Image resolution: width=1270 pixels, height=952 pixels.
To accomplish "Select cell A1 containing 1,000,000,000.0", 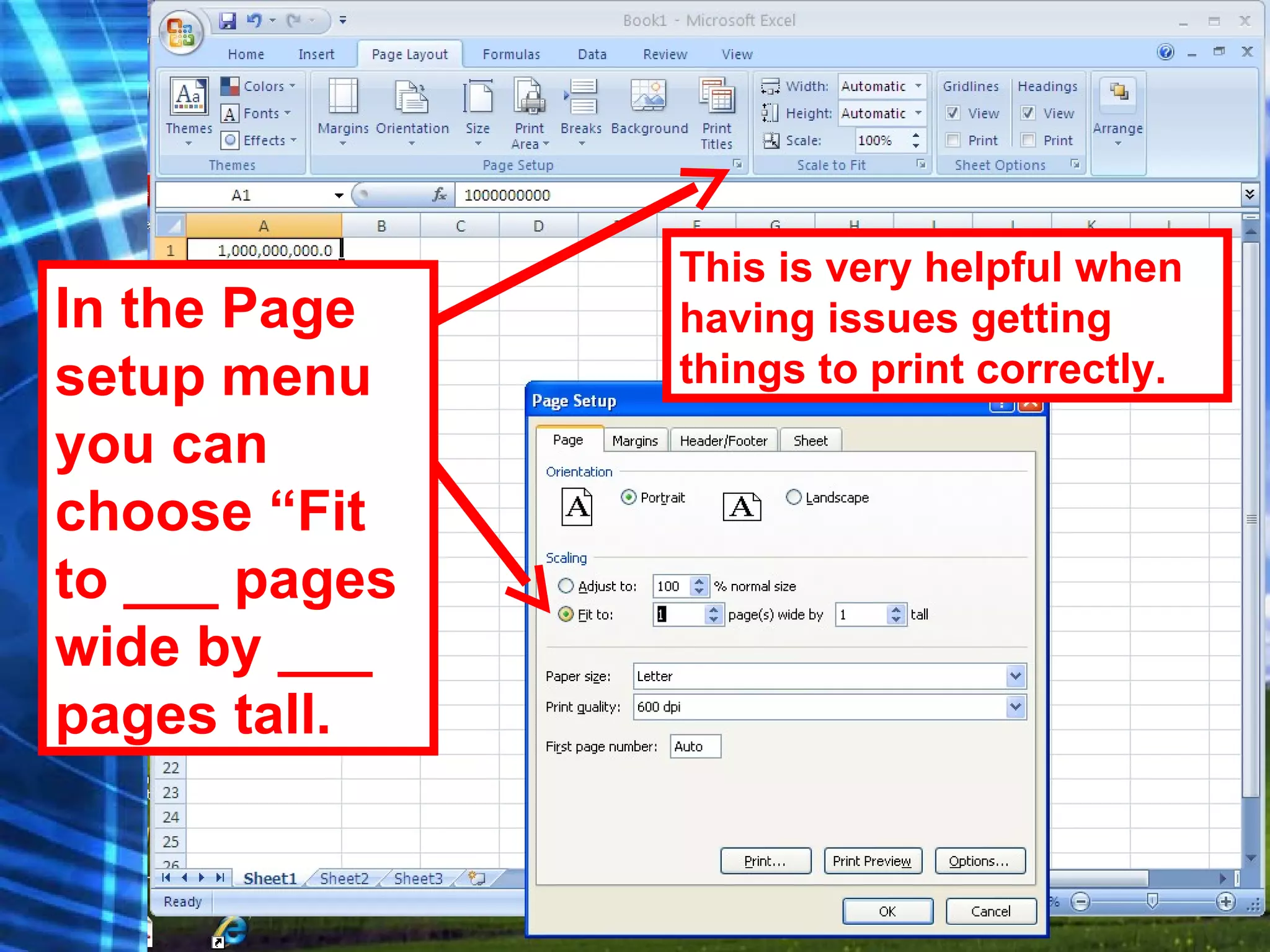I will click(264, 250).
